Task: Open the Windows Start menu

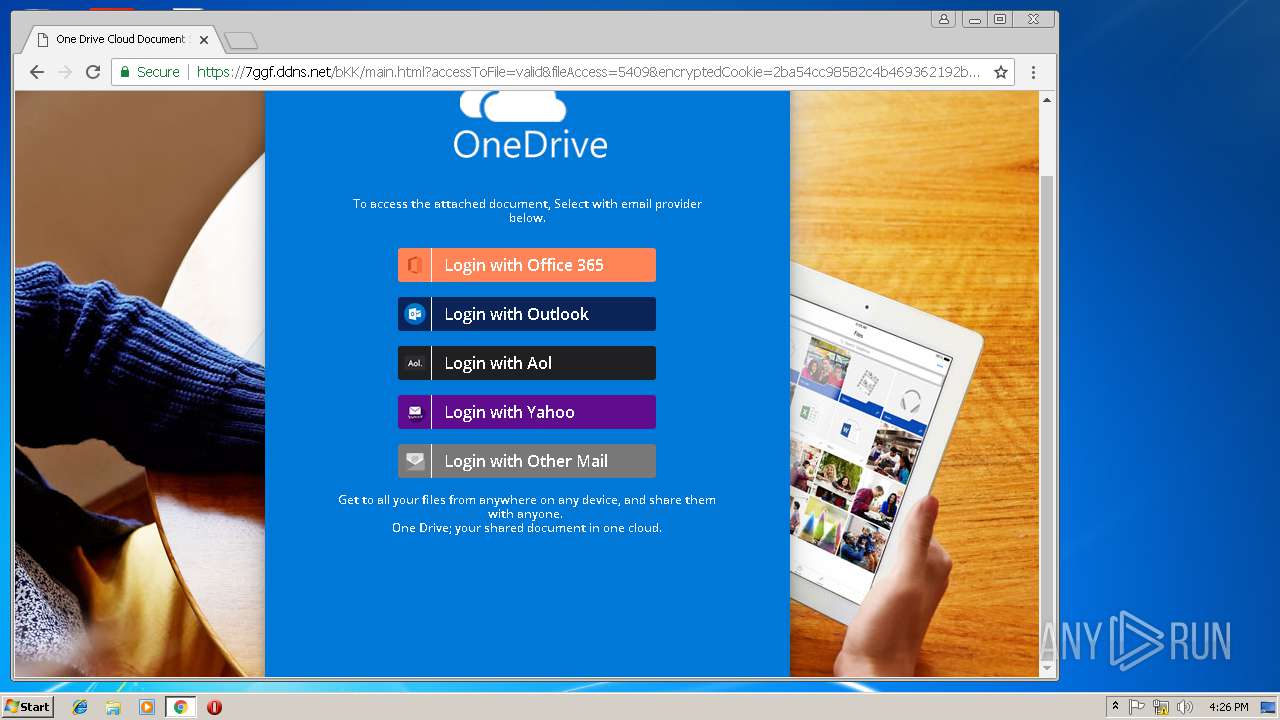Action: coord(27,706)
